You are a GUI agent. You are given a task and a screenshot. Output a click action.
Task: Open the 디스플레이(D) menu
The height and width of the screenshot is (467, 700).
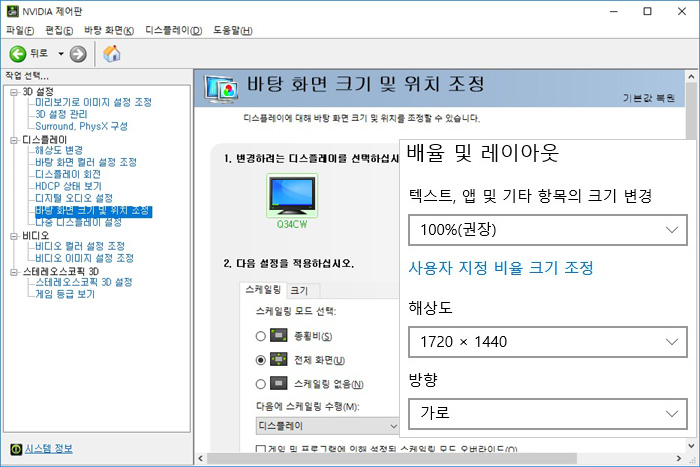pos(174,30)
